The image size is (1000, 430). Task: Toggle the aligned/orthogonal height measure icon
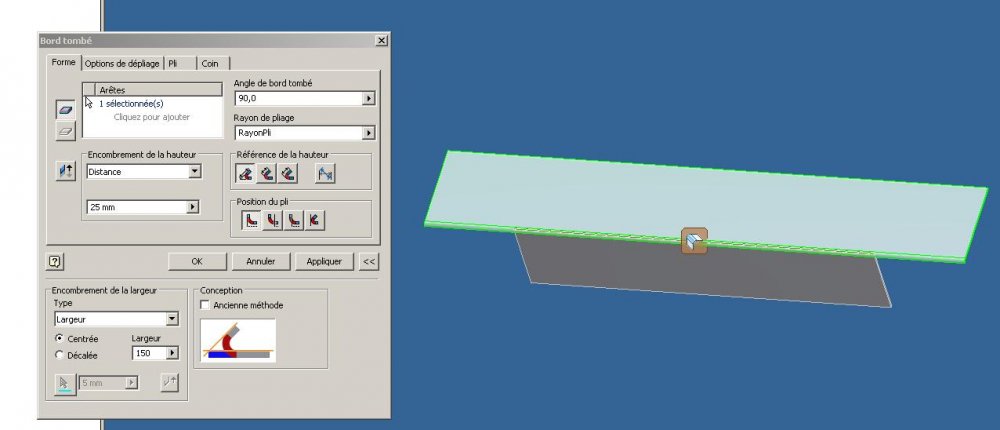click(x=325, y=174)
